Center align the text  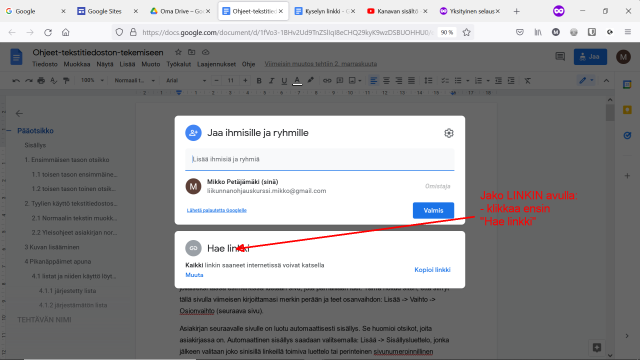pos(386,81)
